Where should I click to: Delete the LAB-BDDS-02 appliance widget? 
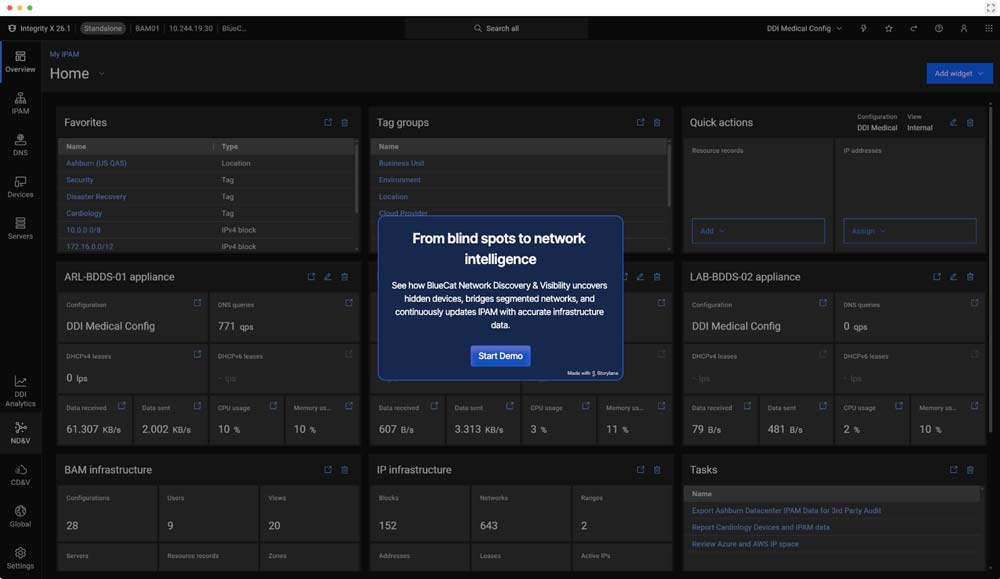pyautogui.click(x=970, y=277)
